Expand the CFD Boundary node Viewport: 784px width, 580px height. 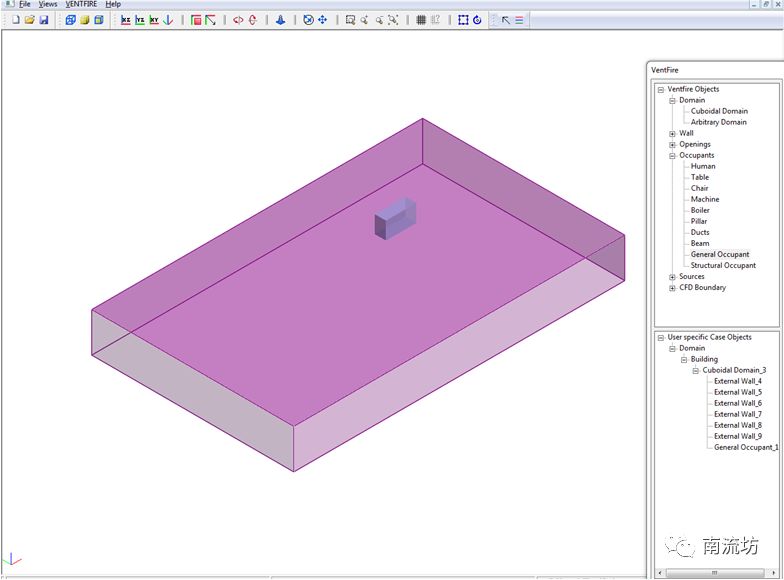[672, 288]
